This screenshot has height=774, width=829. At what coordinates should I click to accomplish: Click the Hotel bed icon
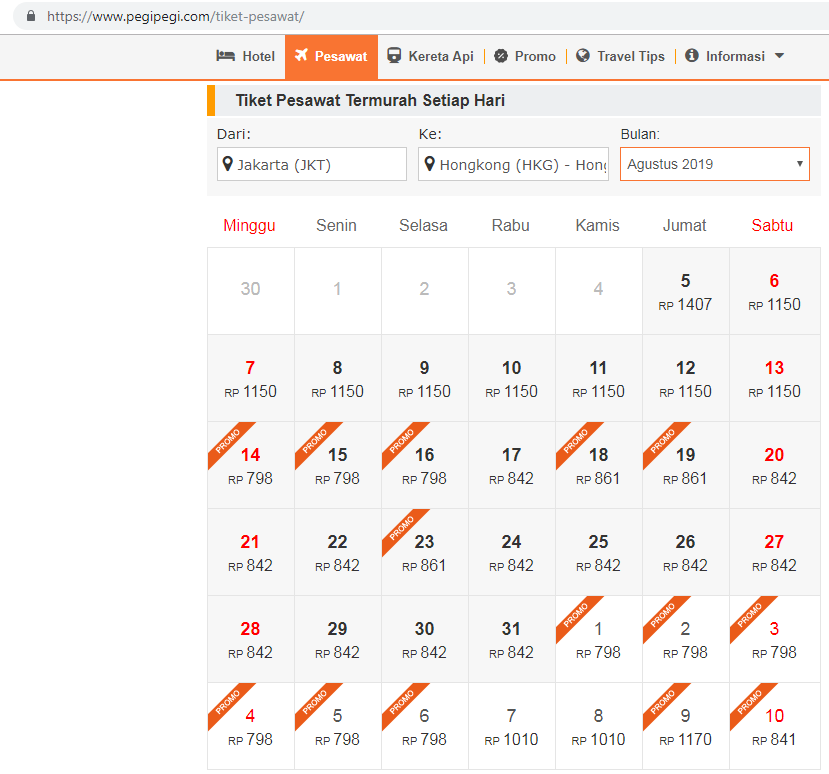coord(226,56)
